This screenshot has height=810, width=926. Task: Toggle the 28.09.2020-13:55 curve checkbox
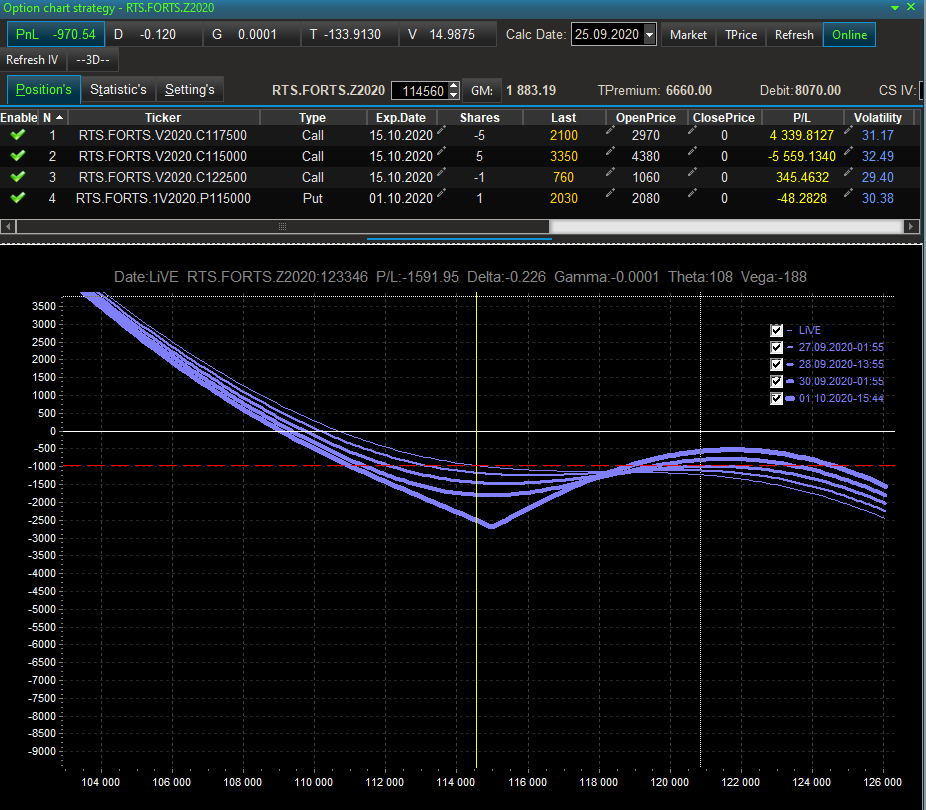(x=777, y=364)
